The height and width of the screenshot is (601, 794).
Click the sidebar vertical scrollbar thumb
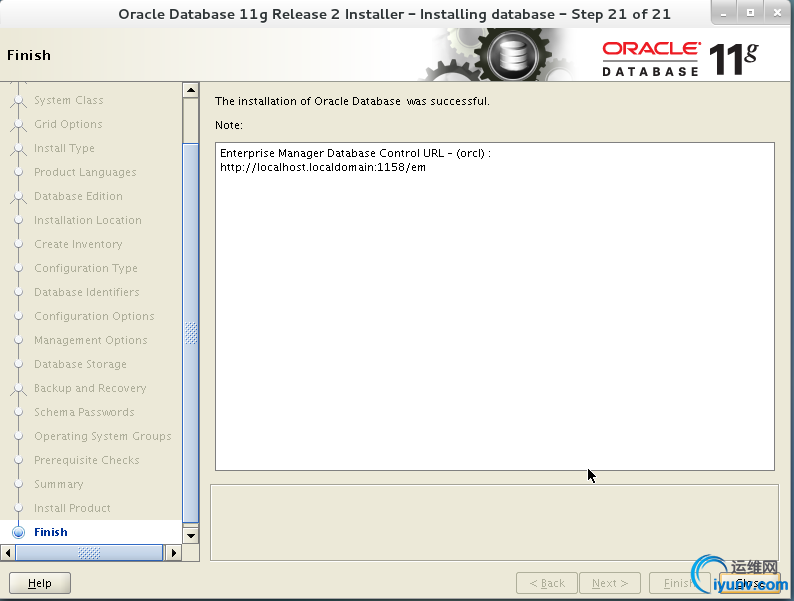click(190, 333)
